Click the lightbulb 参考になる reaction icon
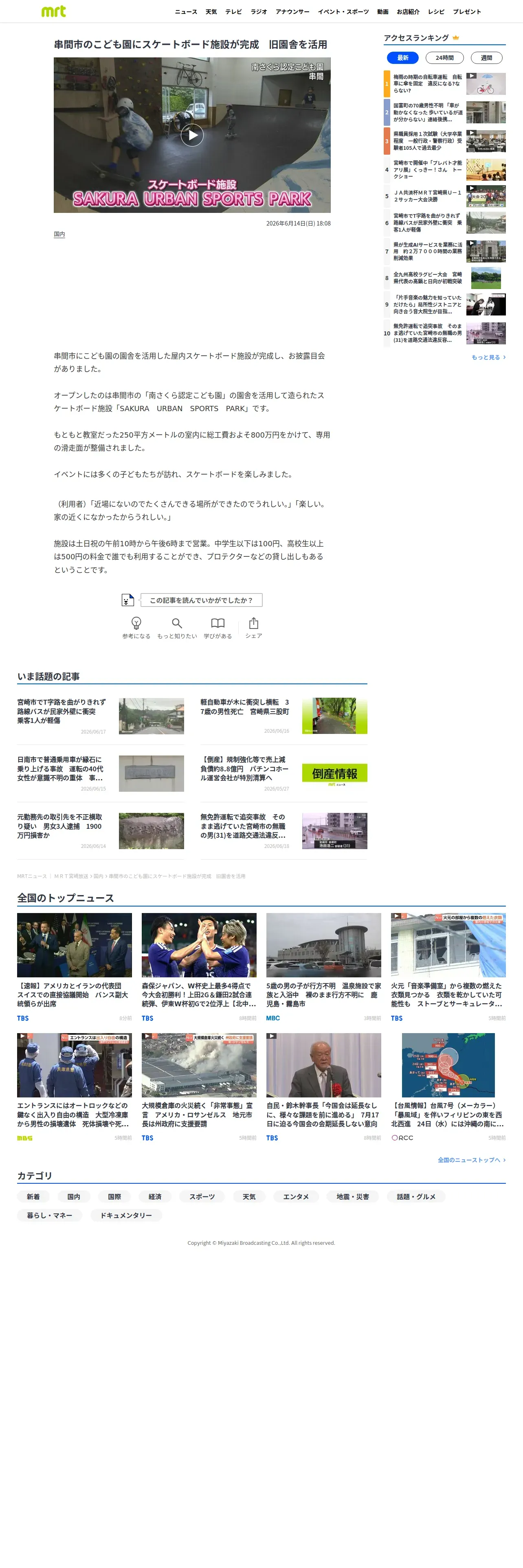 [136, 623]
